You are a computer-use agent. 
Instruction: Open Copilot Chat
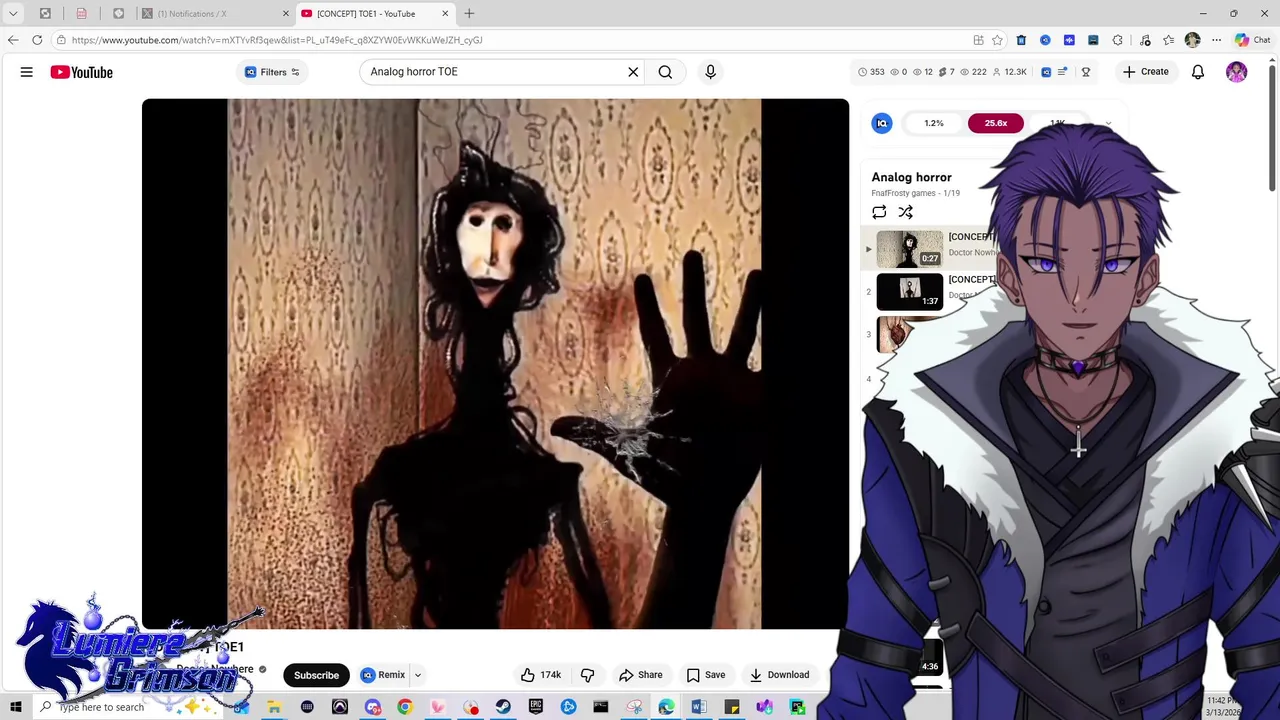point(1252,40)
